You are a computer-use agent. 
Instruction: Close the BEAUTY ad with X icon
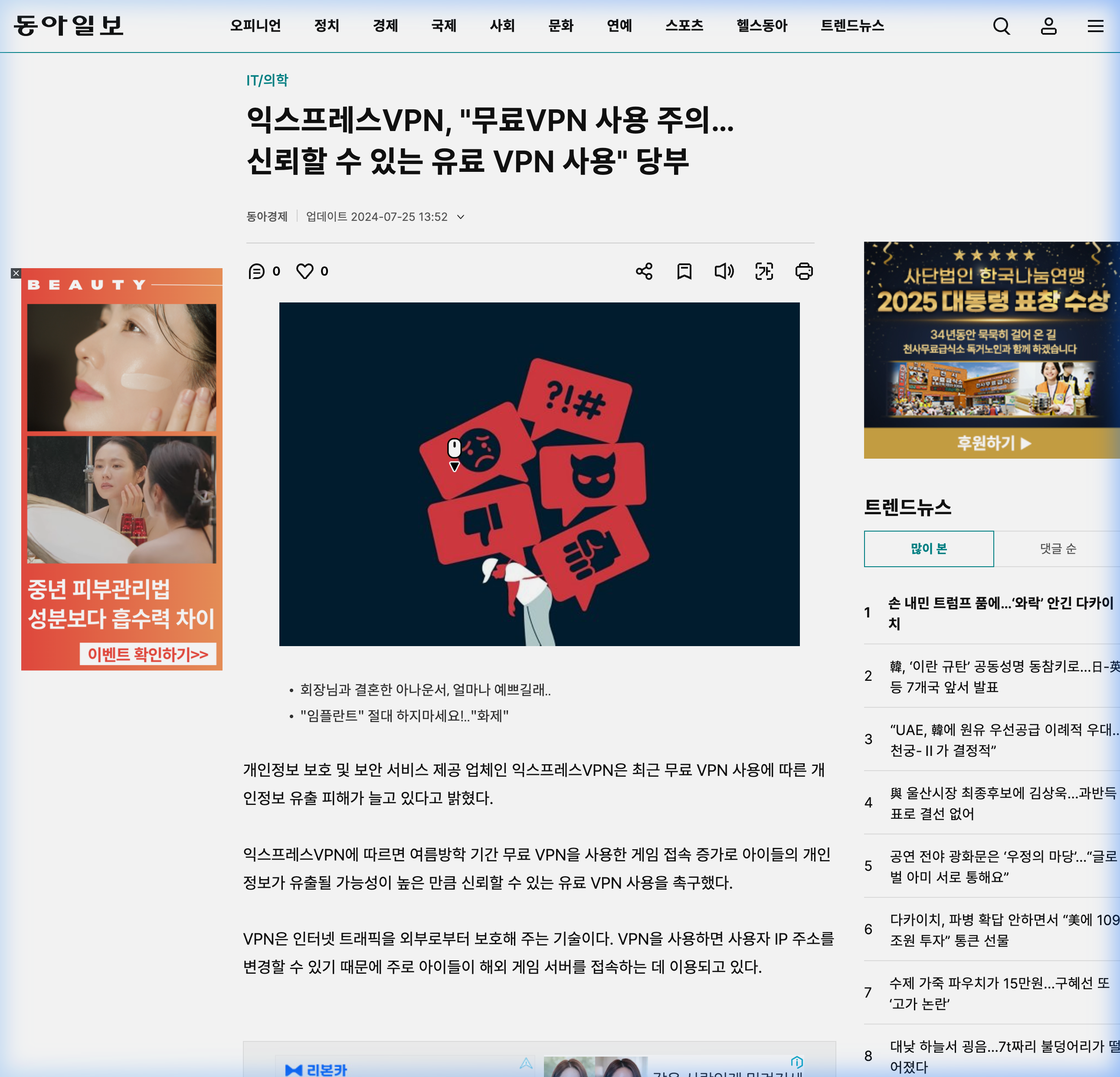click(x=16, y=273)
